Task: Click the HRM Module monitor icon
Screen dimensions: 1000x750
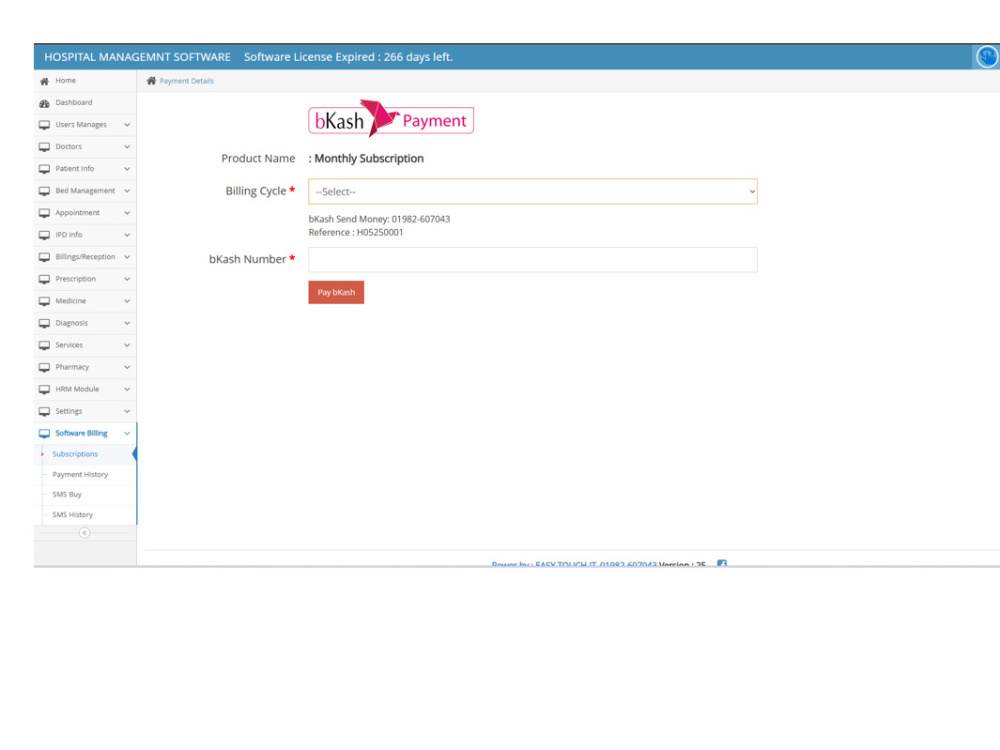Action: (x=44, y=390)
